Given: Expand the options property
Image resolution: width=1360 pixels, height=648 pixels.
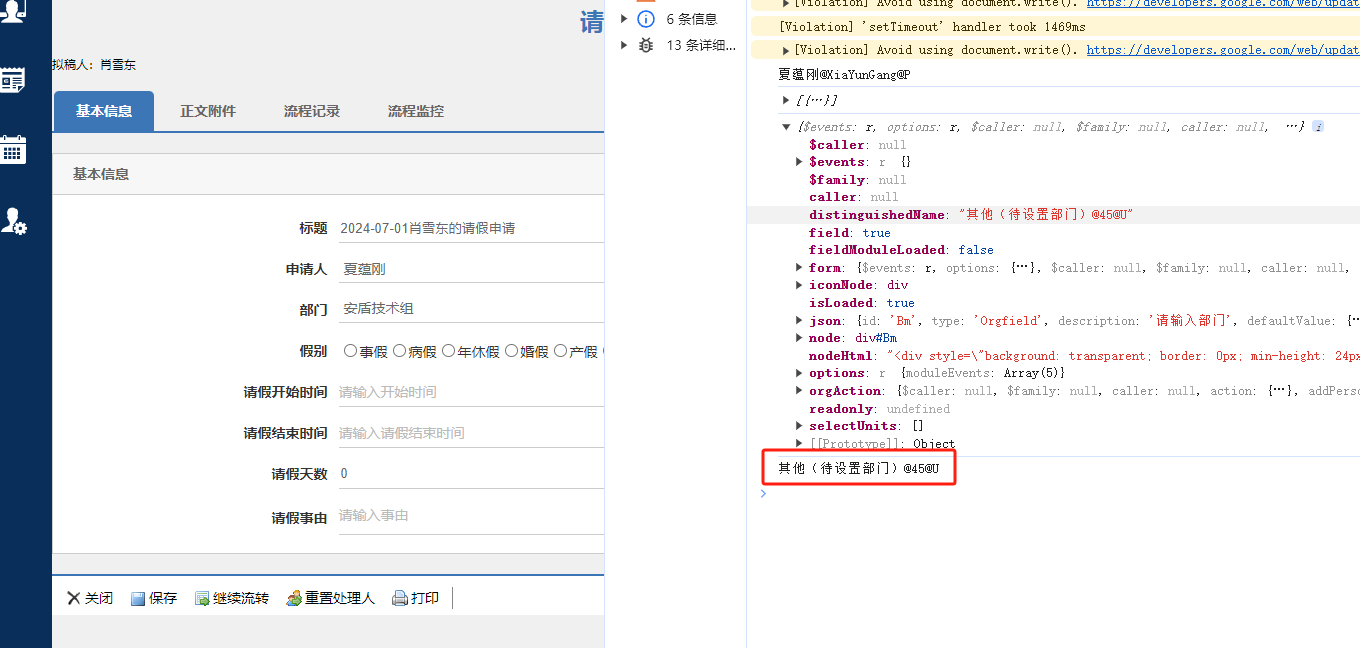Looking at the screenshot, I should click(799, 373).
